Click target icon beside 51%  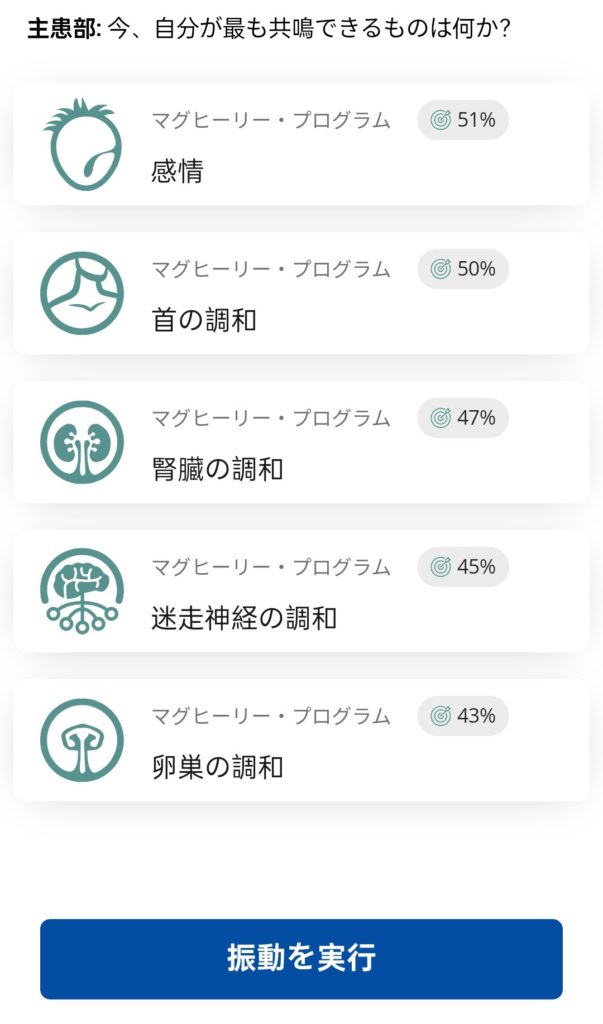tap(440, 120)
